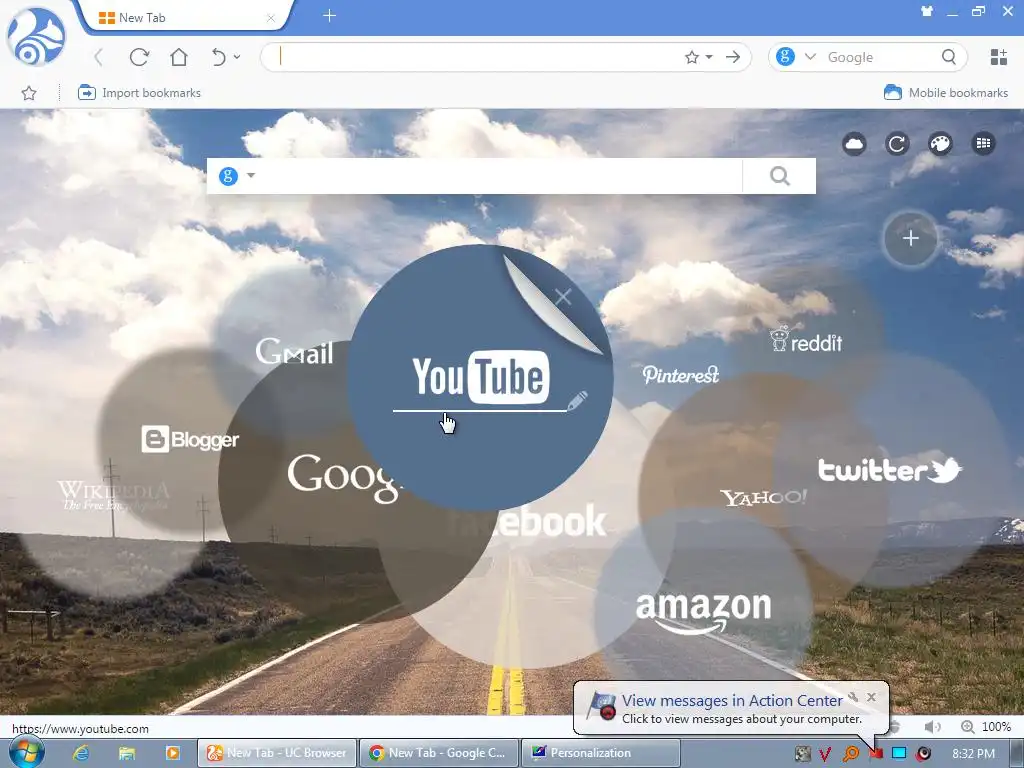Switch to New Tab - UC Browser taskbar button
1024x768 pixels.
(x=278, y=753)
